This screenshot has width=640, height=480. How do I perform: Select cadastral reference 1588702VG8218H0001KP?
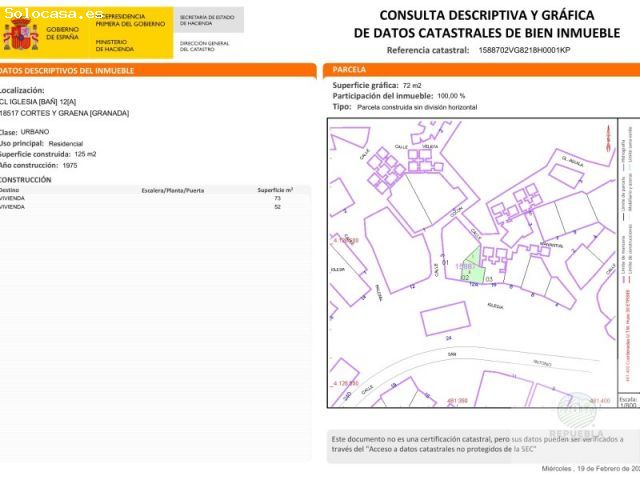524,50
